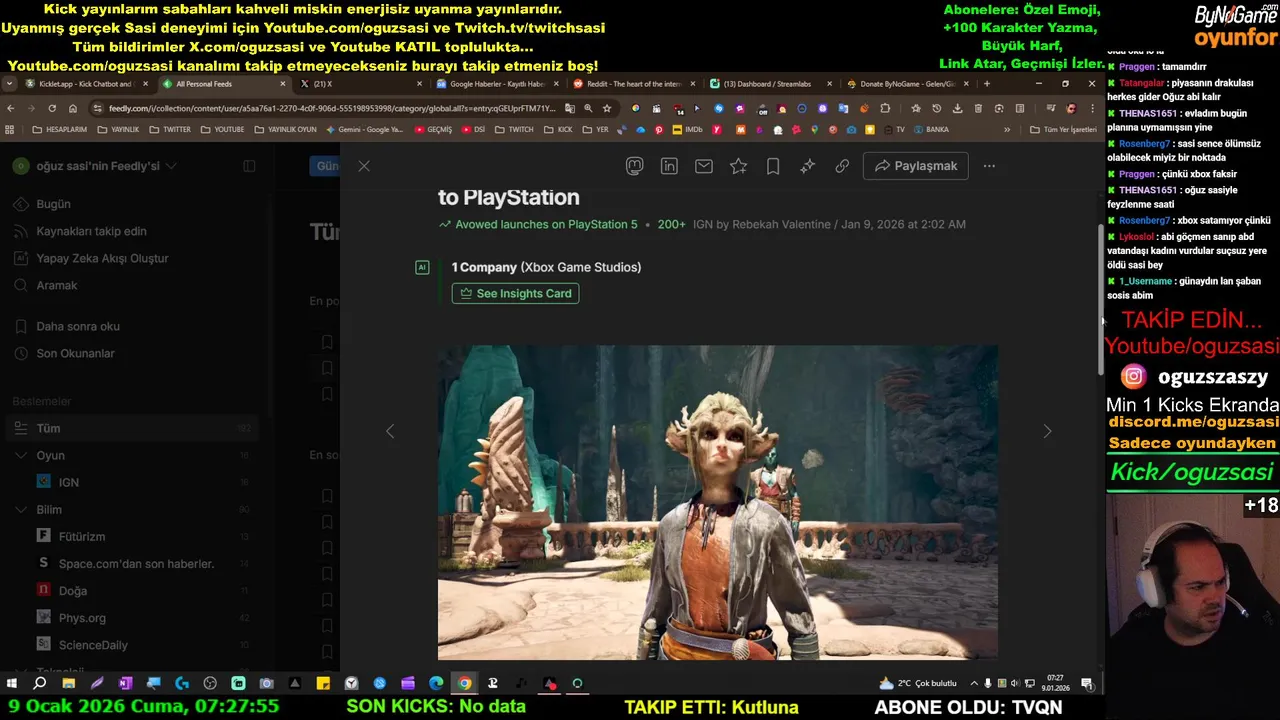Open the TWITCH bookmarks folder

coord(513,129)
